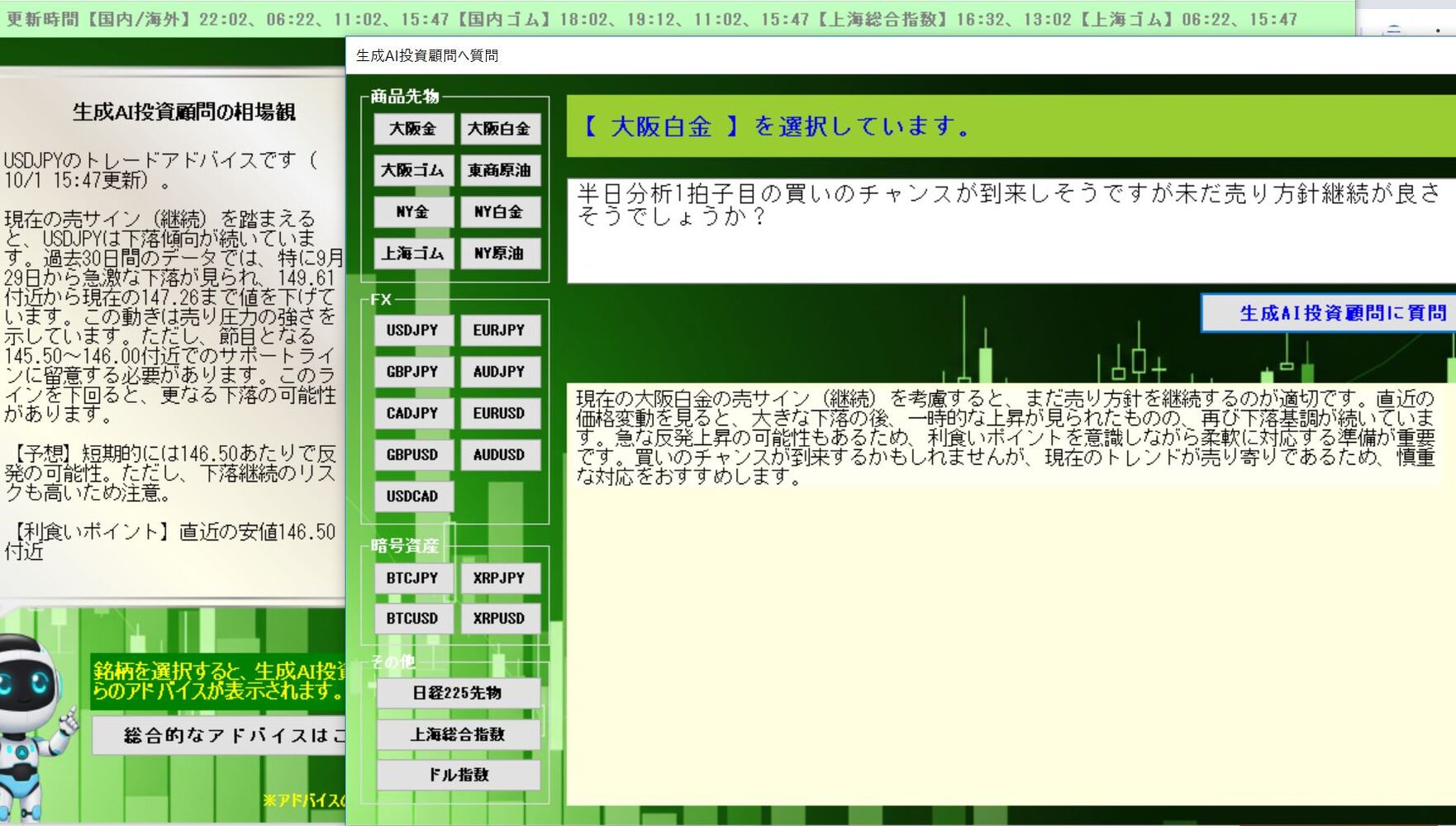This screenshot has width=1456, height=826.
Task: Select the 東商原油 button
Action: [499, 170]
